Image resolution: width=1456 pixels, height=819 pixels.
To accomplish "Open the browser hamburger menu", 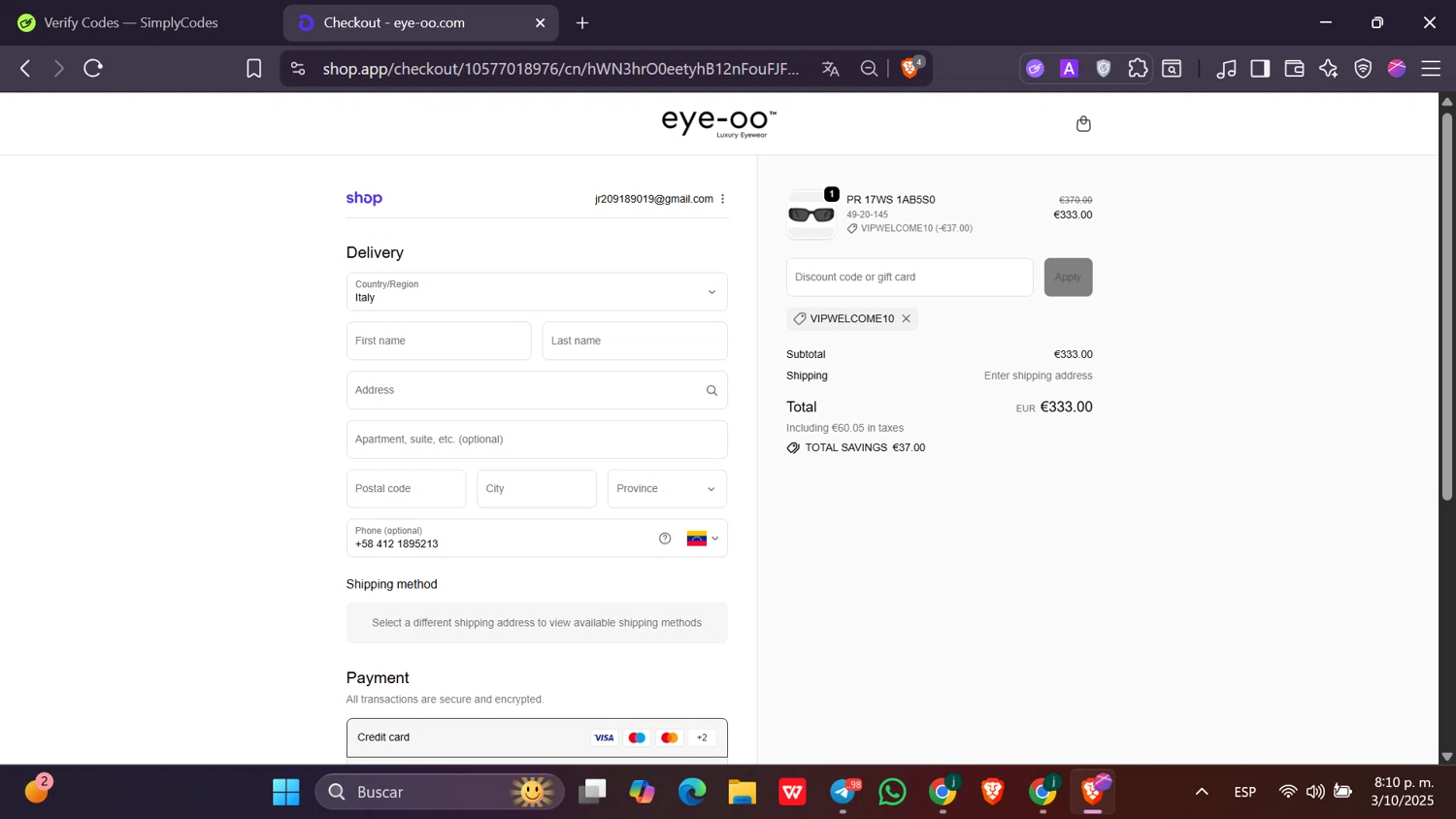I will point(1431,68).
